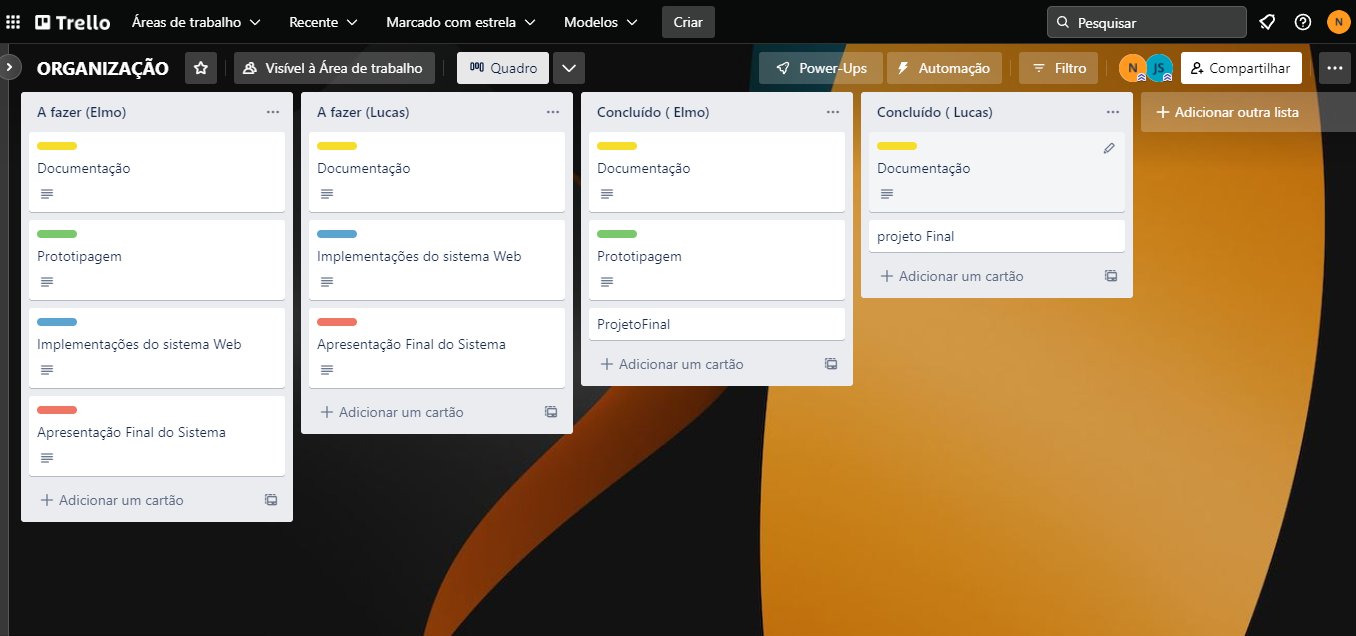
Task: Open list menu for Concluído ( Lucas)
Action: [1112, 112]
